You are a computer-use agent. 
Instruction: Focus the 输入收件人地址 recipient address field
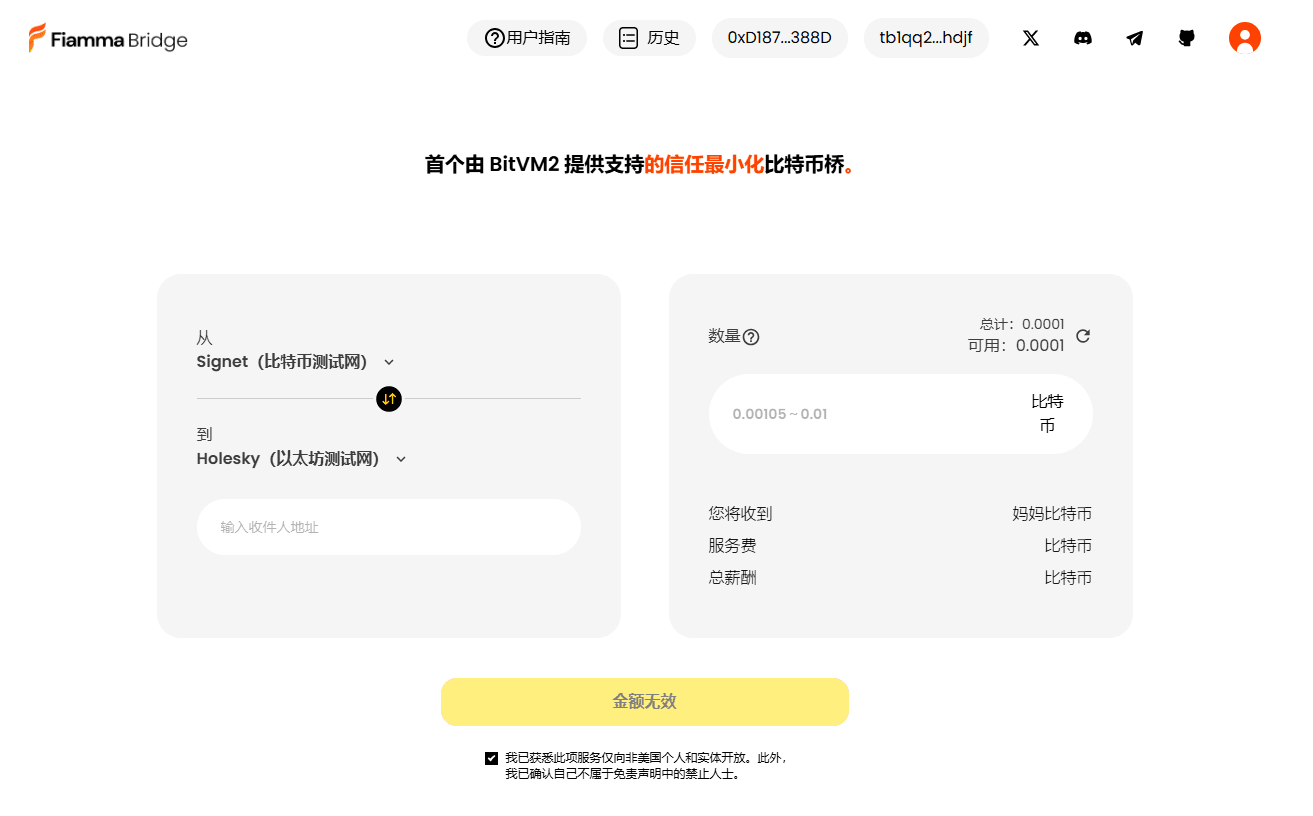click(x=389, y=527)
